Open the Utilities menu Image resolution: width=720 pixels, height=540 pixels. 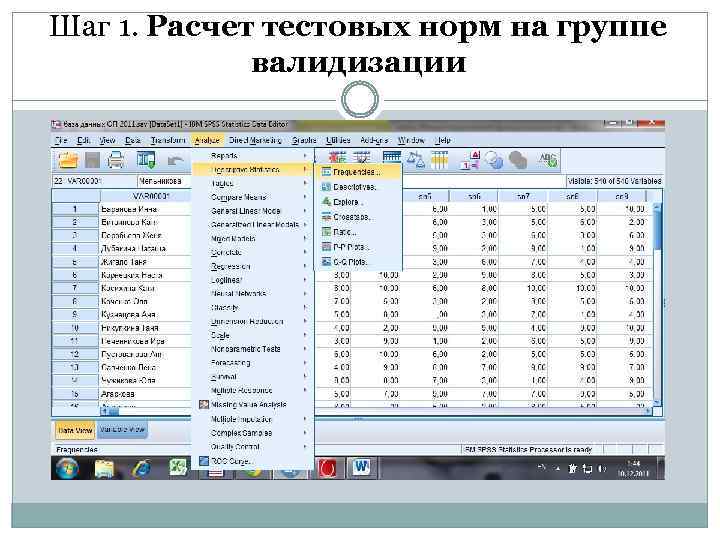[338, 140]
